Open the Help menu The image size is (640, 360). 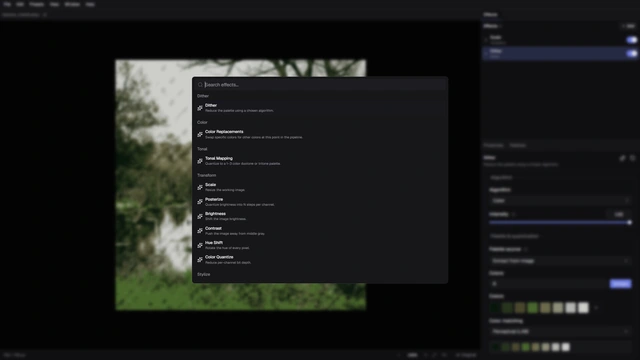coord(90,4)
